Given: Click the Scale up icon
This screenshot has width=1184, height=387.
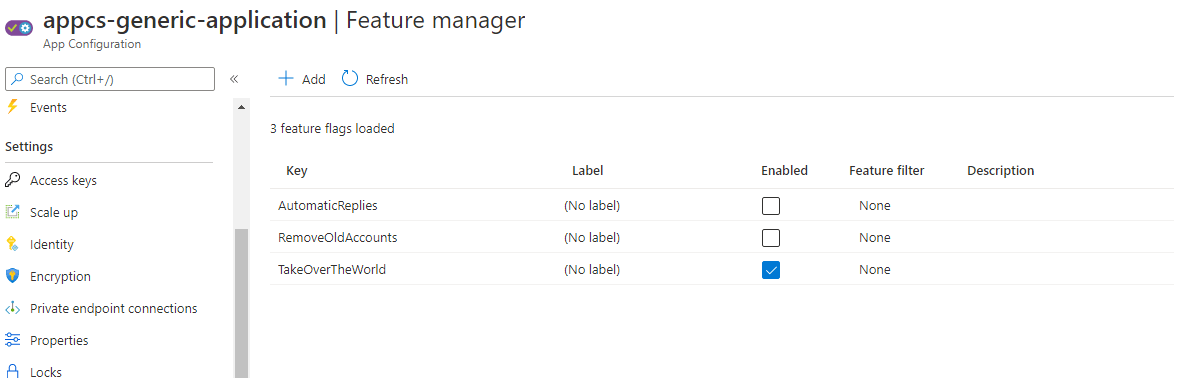Looking at the screenshot, I should [12, 212].
